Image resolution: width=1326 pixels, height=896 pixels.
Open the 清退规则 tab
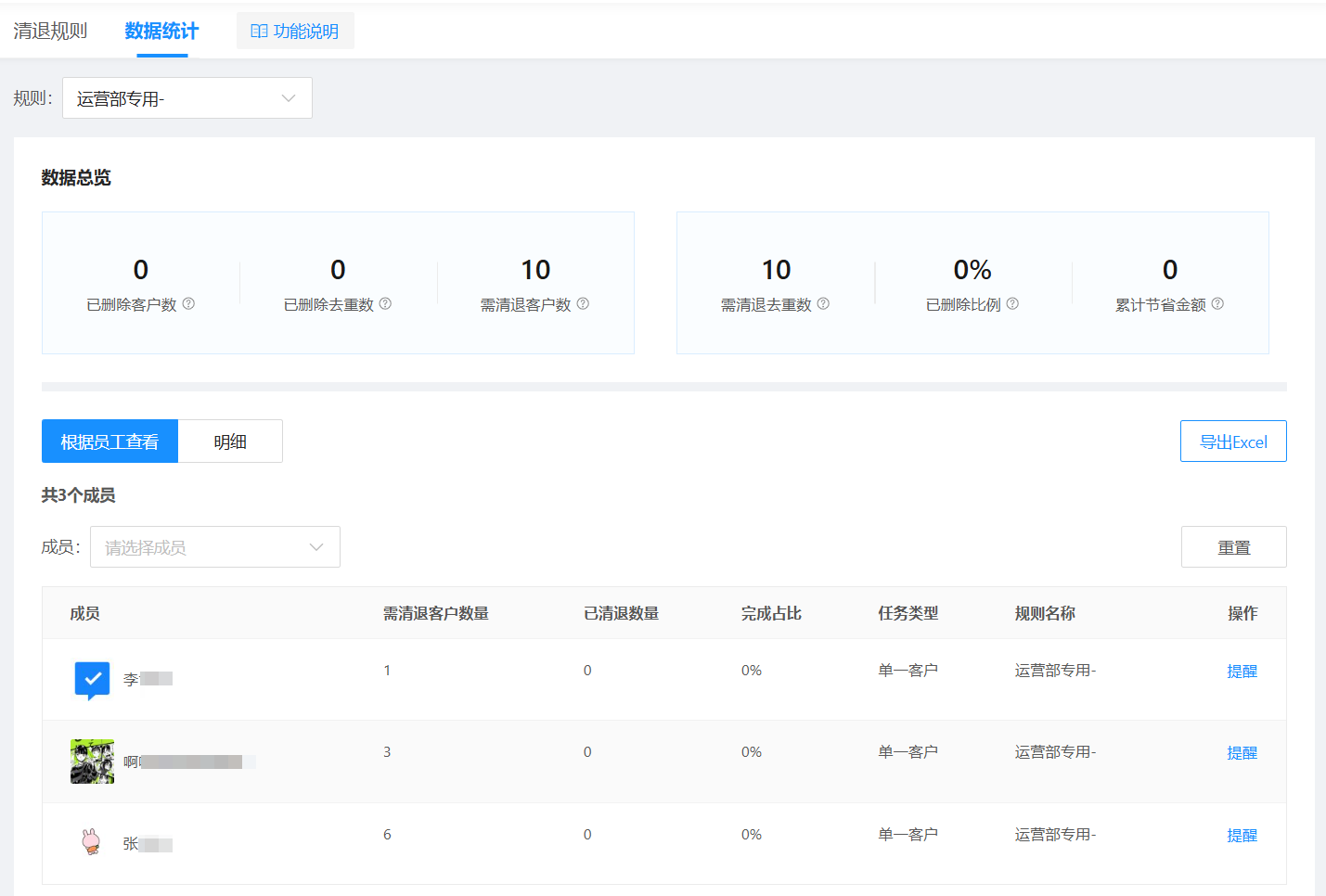pyautogui.click(x=50, y=31)
